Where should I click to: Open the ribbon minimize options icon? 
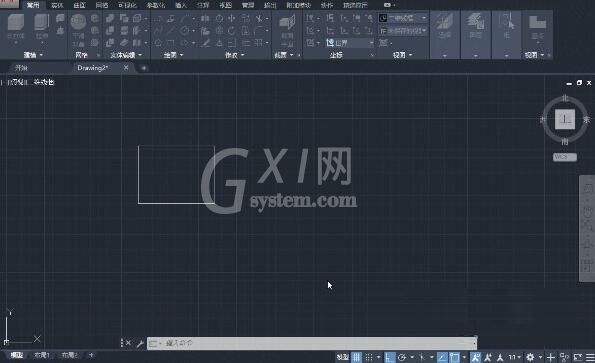pos(387,5)
